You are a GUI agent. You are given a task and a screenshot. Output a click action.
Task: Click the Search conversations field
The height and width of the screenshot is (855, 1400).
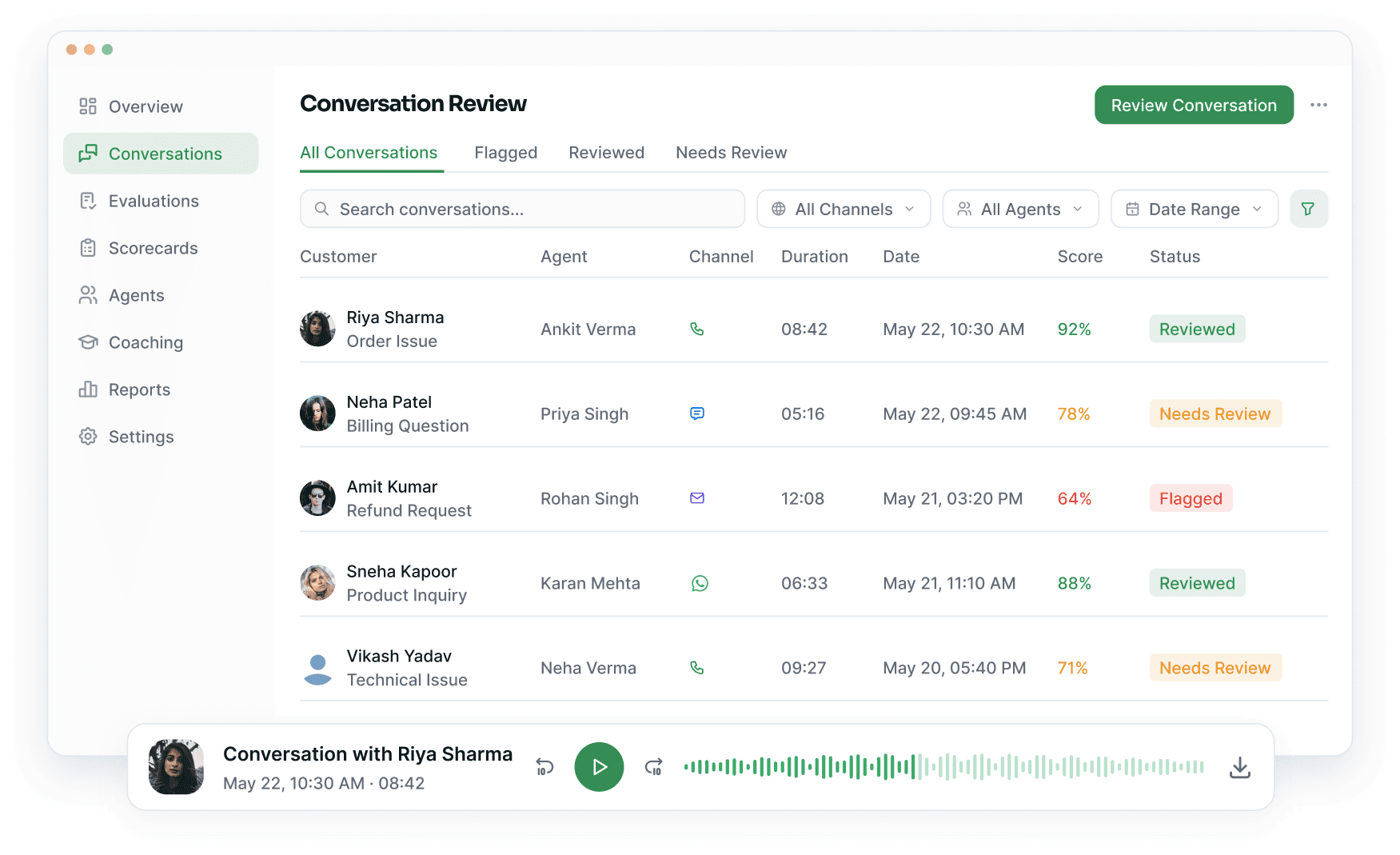click(522, 209)
